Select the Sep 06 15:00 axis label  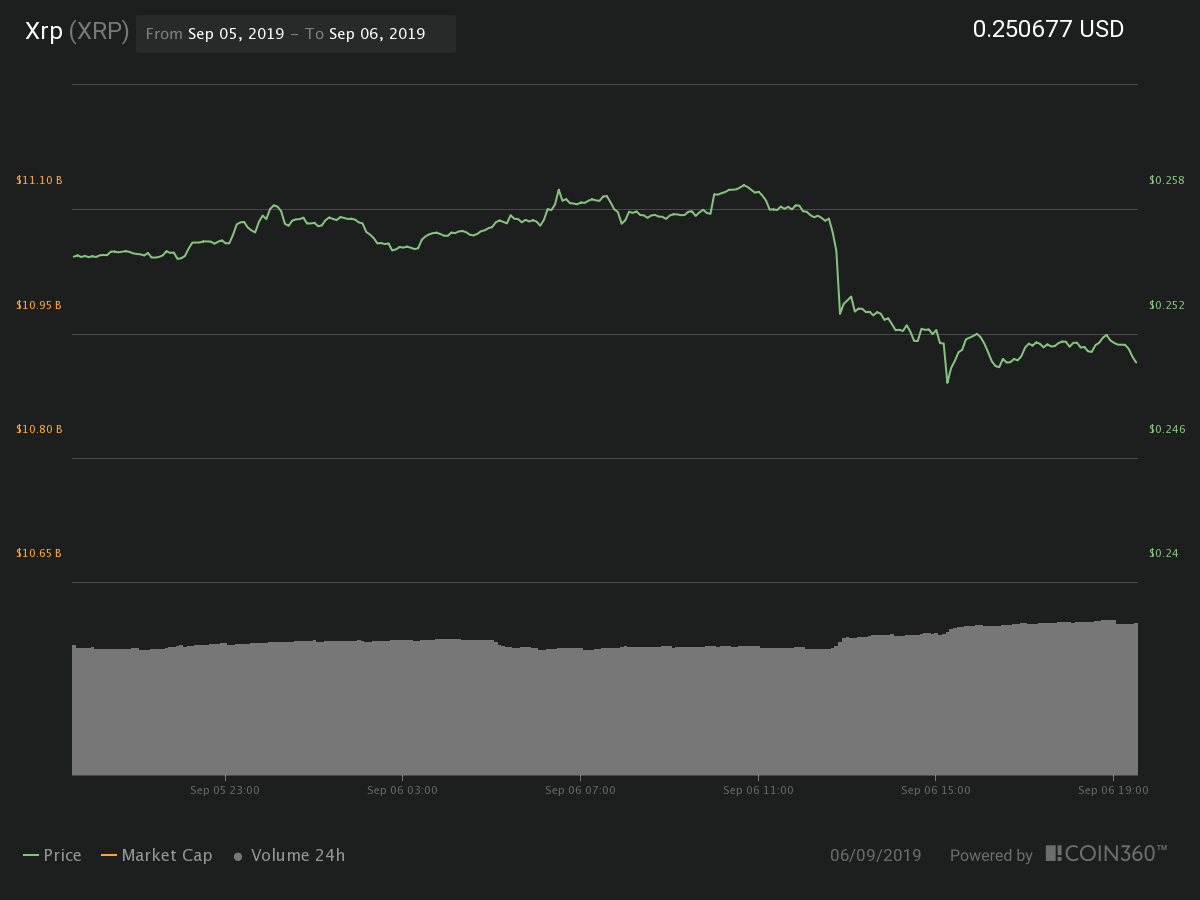tap(935, 790)
